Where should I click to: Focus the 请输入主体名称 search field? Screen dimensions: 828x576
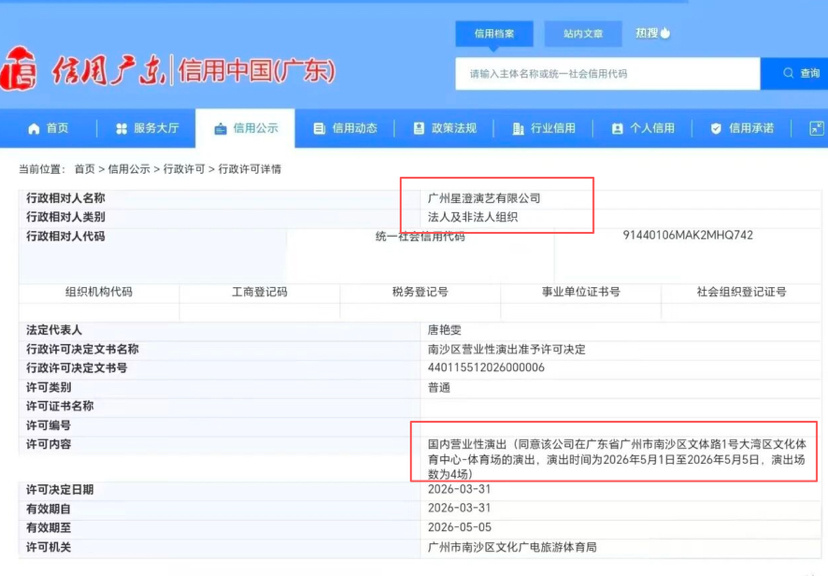606,74
